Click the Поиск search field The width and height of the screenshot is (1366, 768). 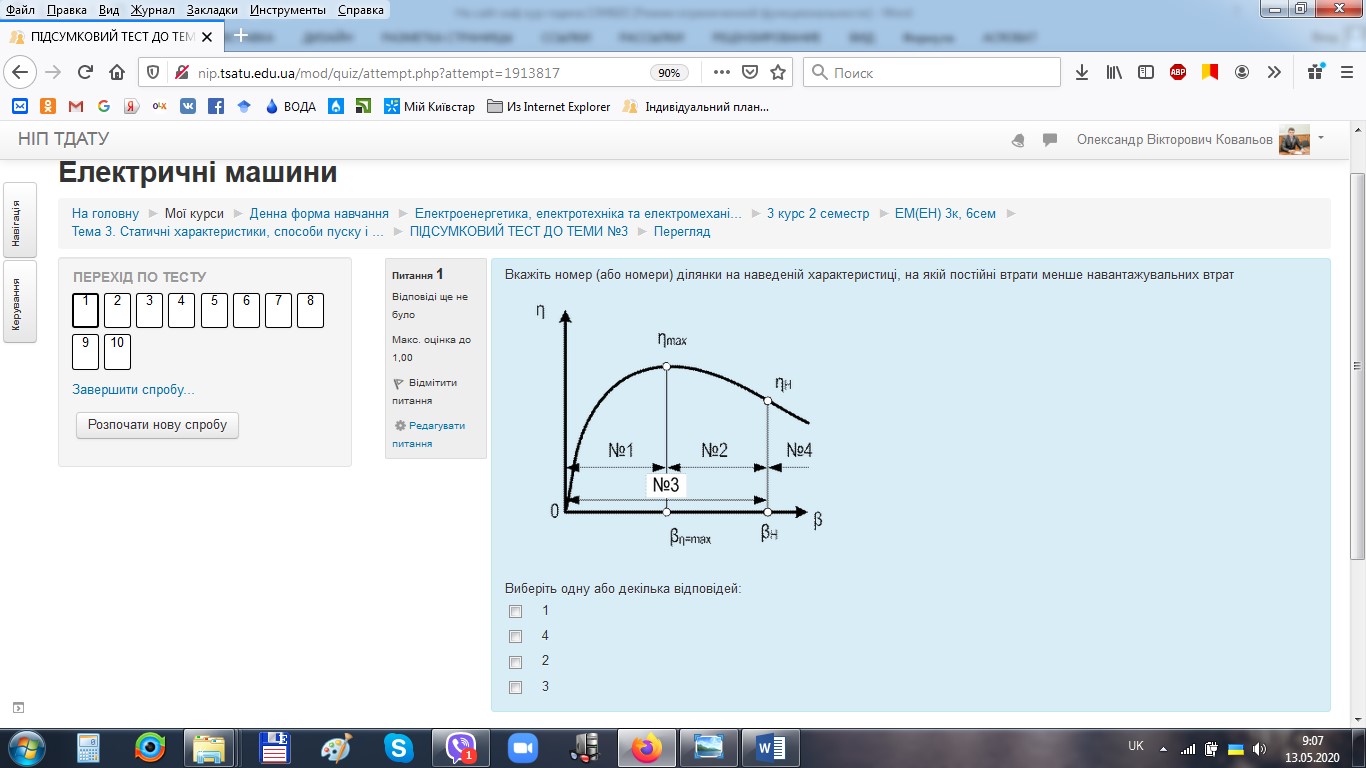(932, 73)
